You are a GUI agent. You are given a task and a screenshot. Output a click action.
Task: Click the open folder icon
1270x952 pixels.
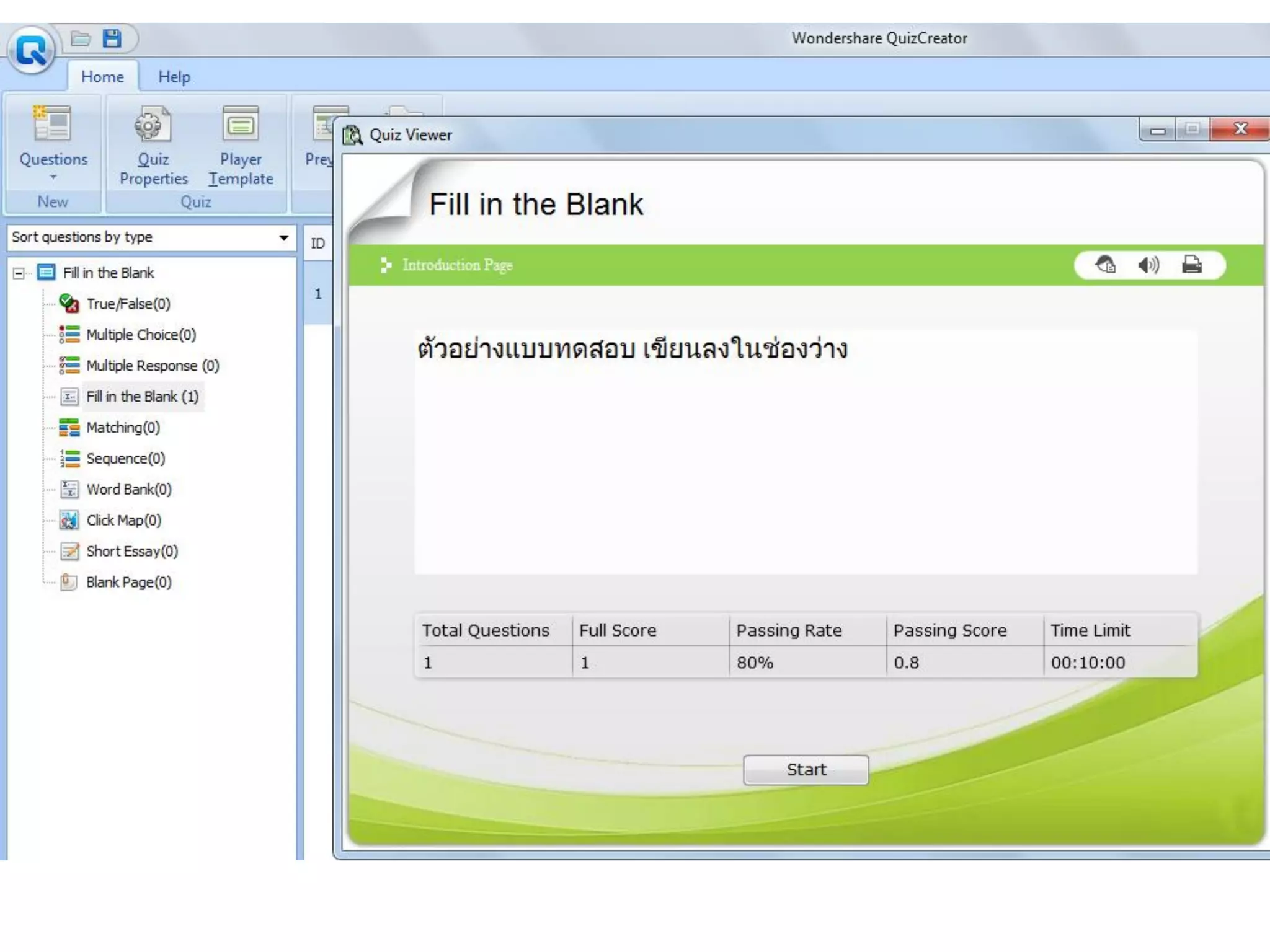click(81, 39)
